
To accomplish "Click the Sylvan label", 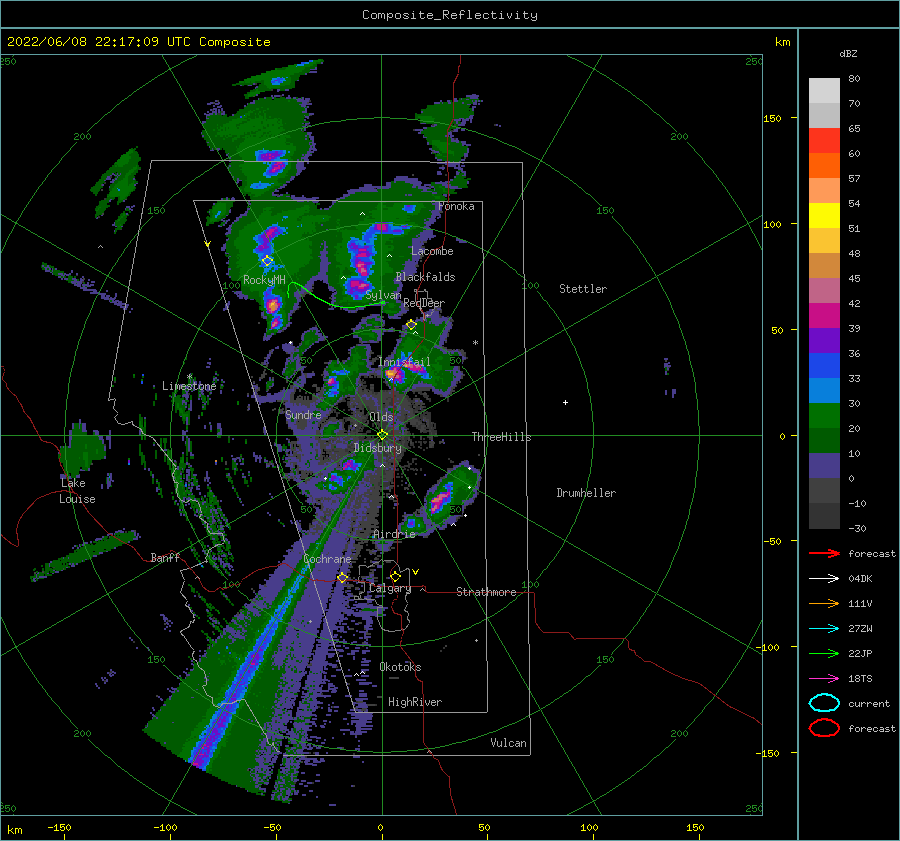I will (x=383, y=295).
